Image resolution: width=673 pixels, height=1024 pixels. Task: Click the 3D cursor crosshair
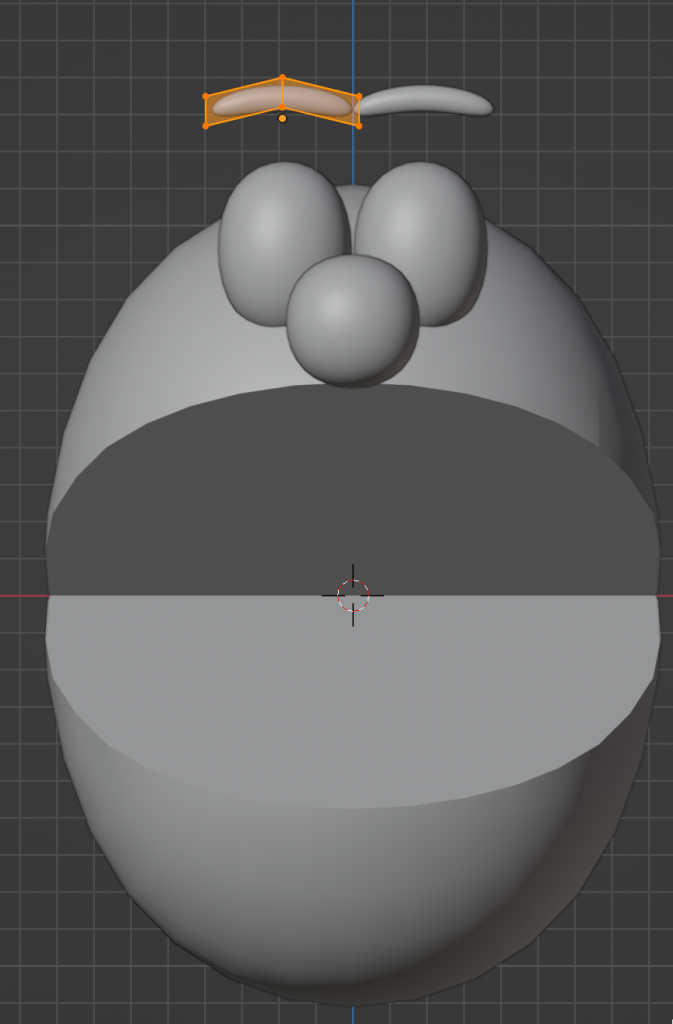353,596
